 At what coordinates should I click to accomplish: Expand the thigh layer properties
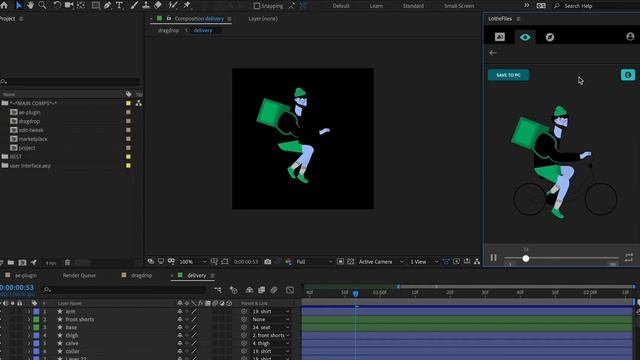(x=29, y=335)
